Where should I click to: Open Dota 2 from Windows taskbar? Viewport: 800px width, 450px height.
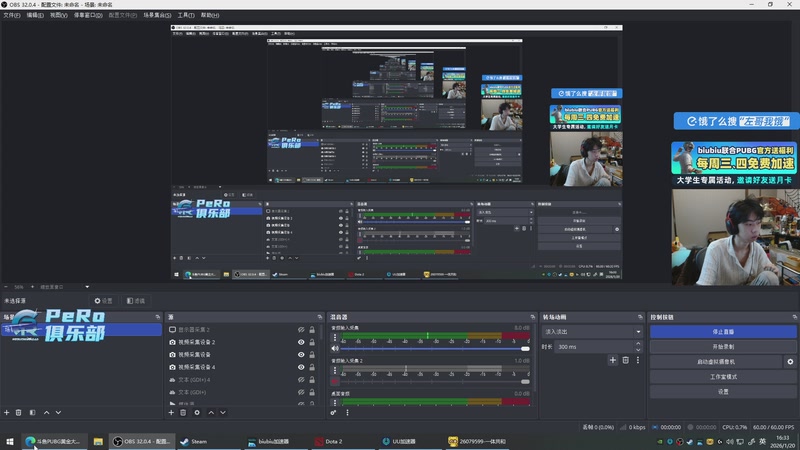343,441
